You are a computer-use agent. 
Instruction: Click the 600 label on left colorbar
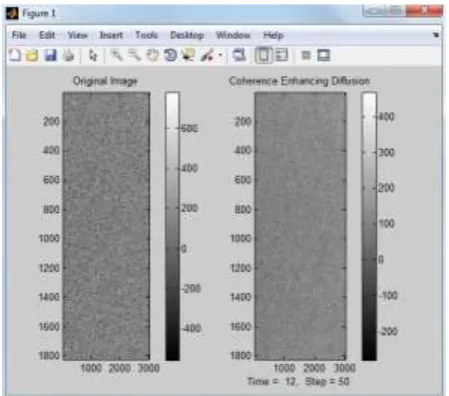coord(189,128)
